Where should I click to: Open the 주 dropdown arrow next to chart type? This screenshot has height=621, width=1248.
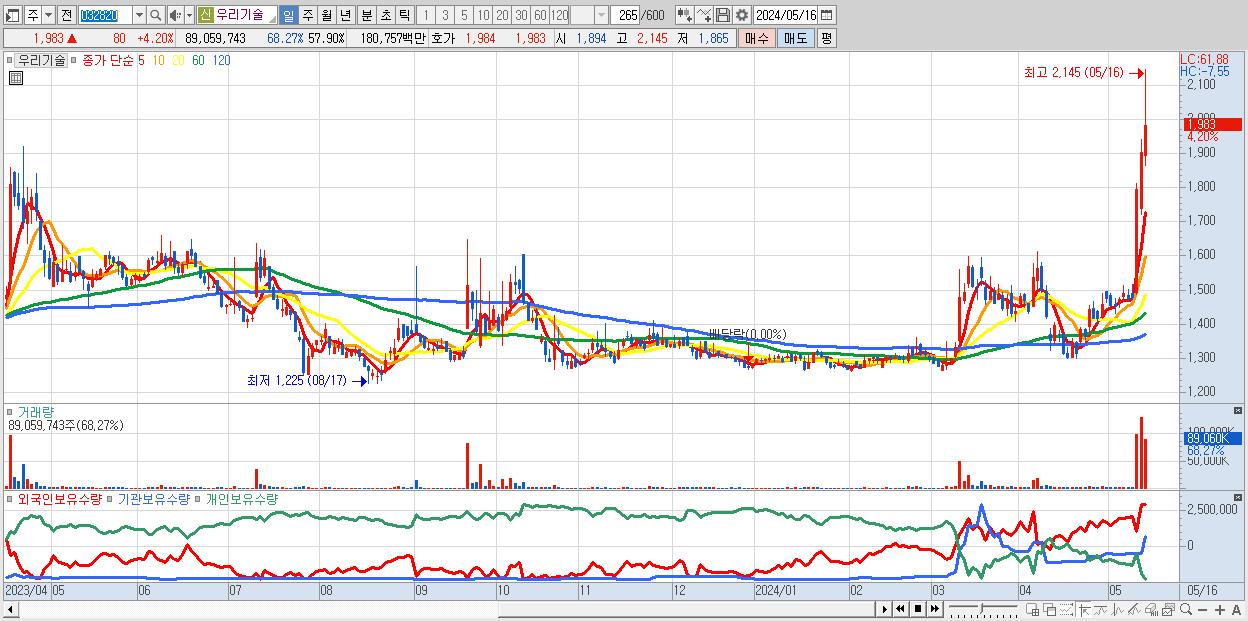pyautogui.click(x=49, y=15)
